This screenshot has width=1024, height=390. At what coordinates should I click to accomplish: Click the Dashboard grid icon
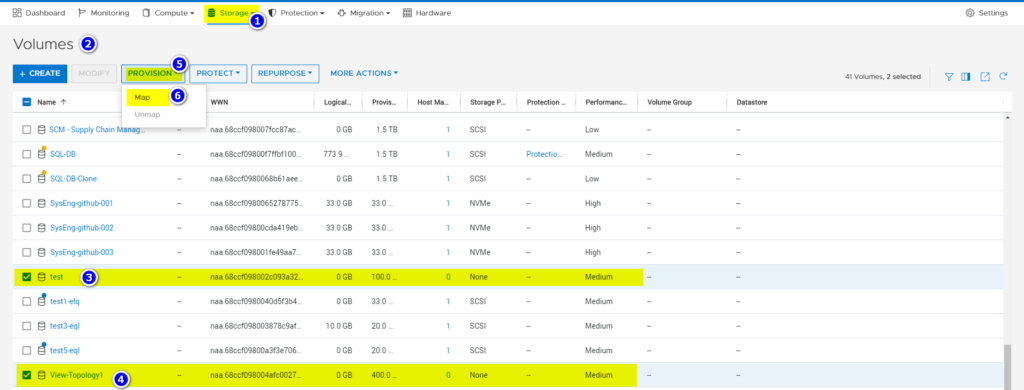click(x=17, y=13)
